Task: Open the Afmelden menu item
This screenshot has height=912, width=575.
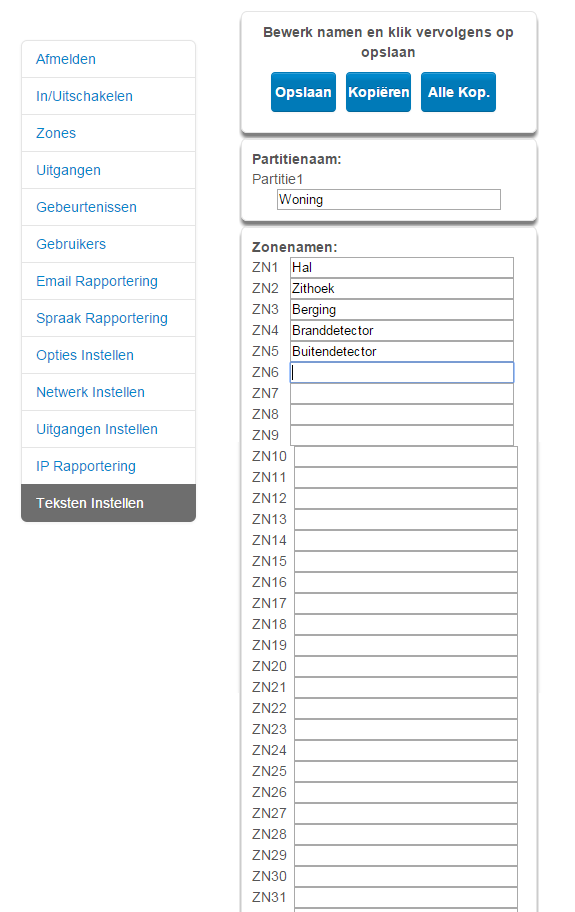Action: coord(108,59)
